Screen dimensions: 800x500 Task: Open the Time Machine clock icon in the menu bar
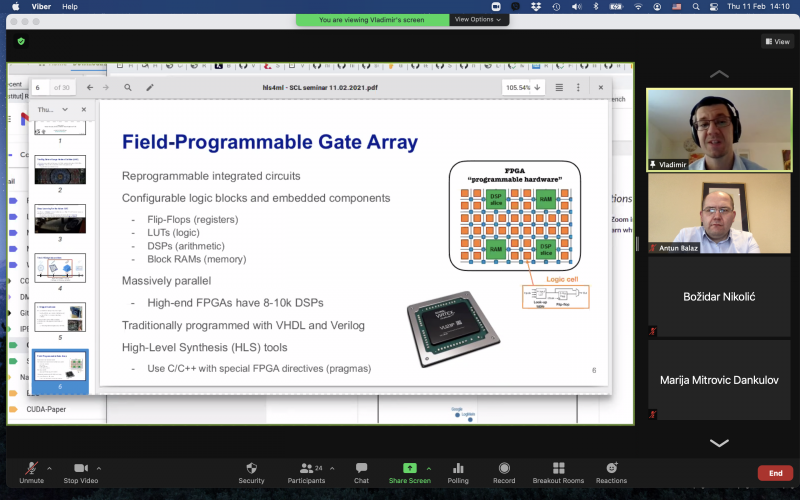coord(556,7)
